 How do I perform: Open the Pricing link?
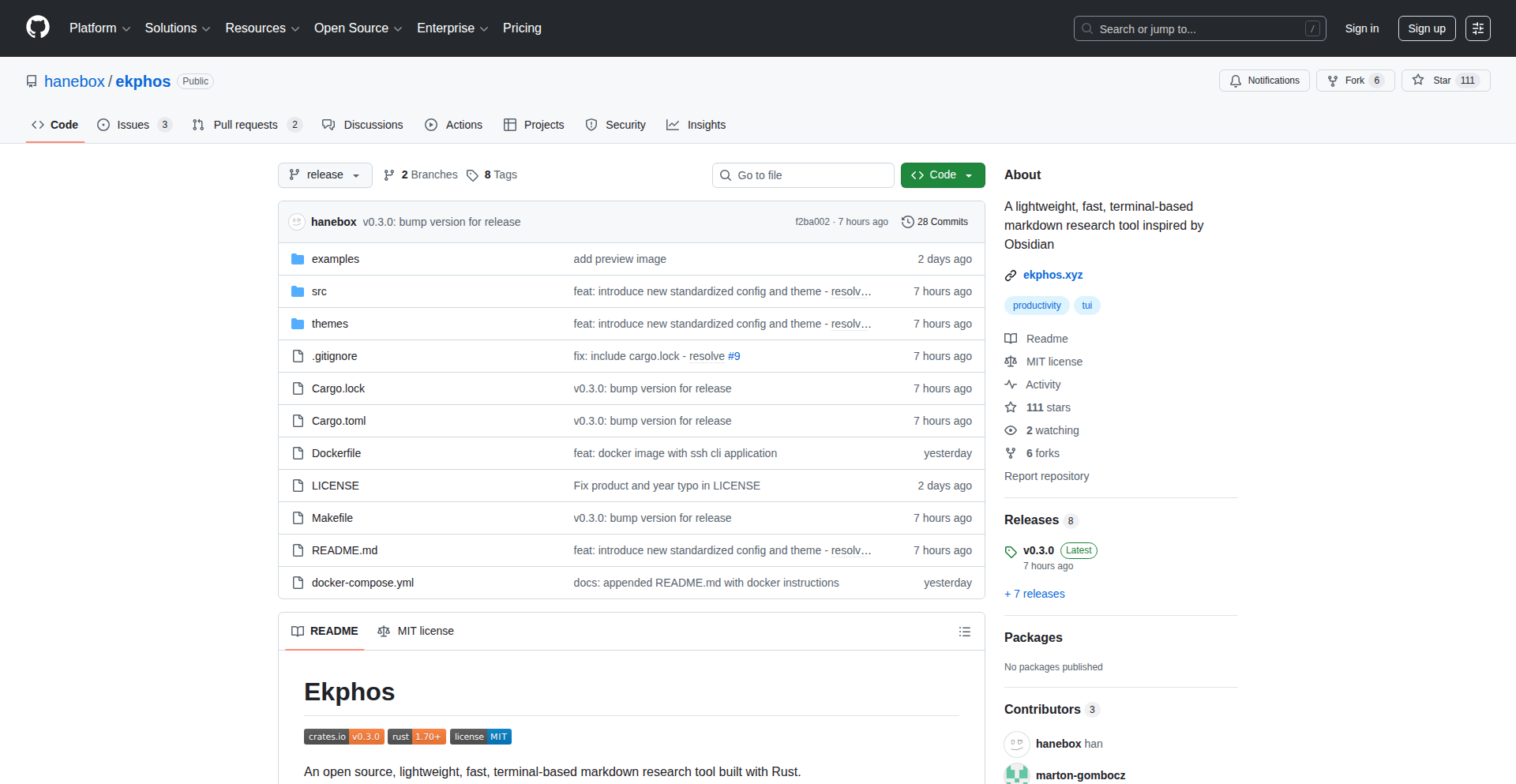[x=522, y=28]
